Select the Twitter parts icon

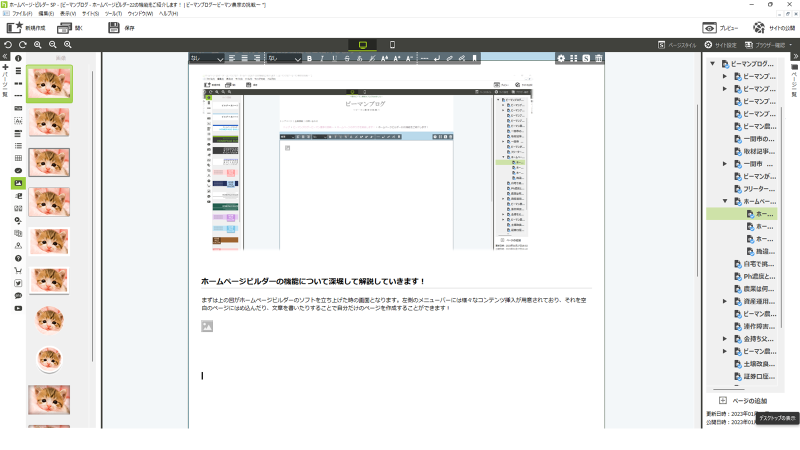[x=18, y=283]
